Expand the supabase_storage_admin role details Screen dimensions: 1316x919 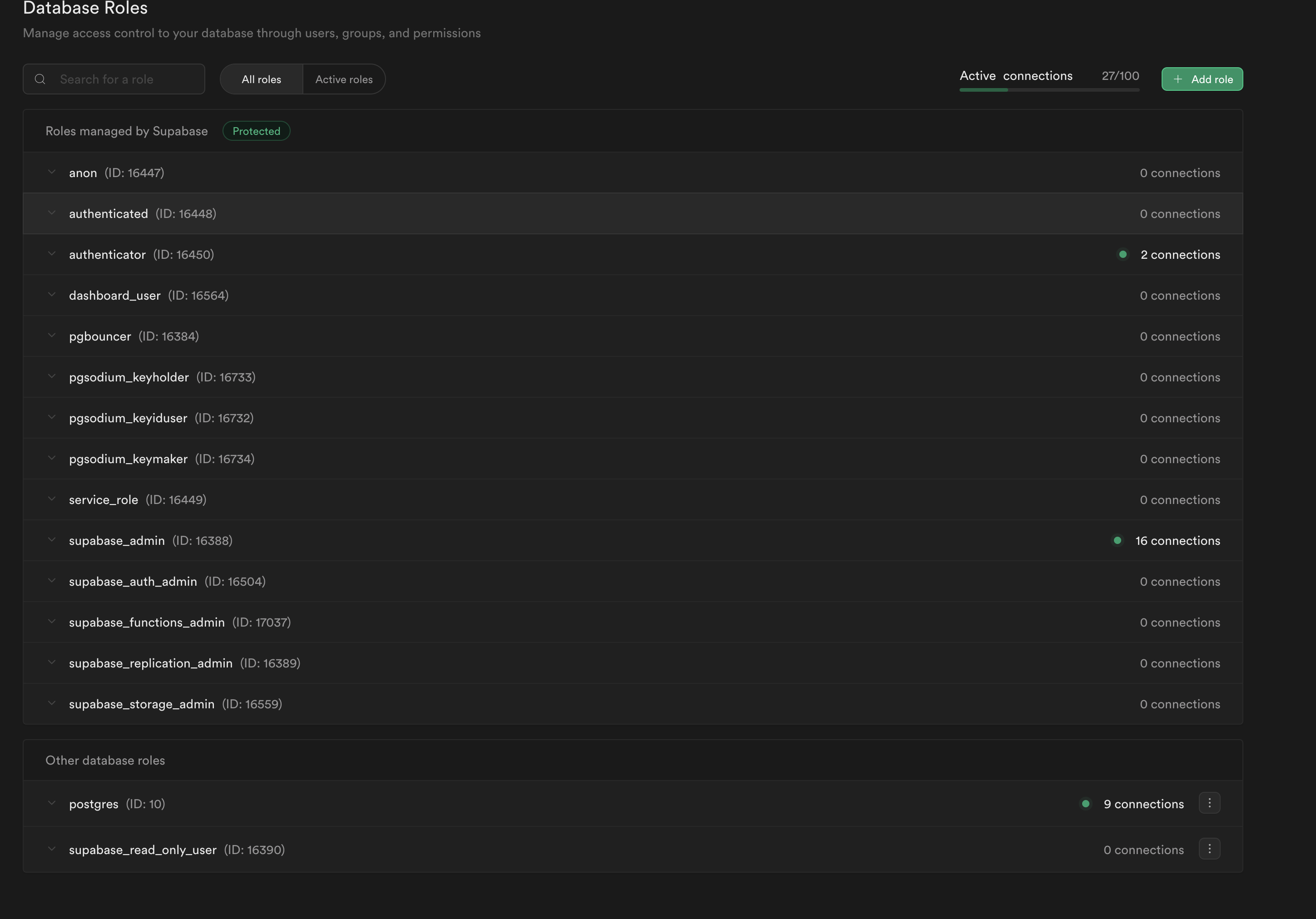[52, 704]
